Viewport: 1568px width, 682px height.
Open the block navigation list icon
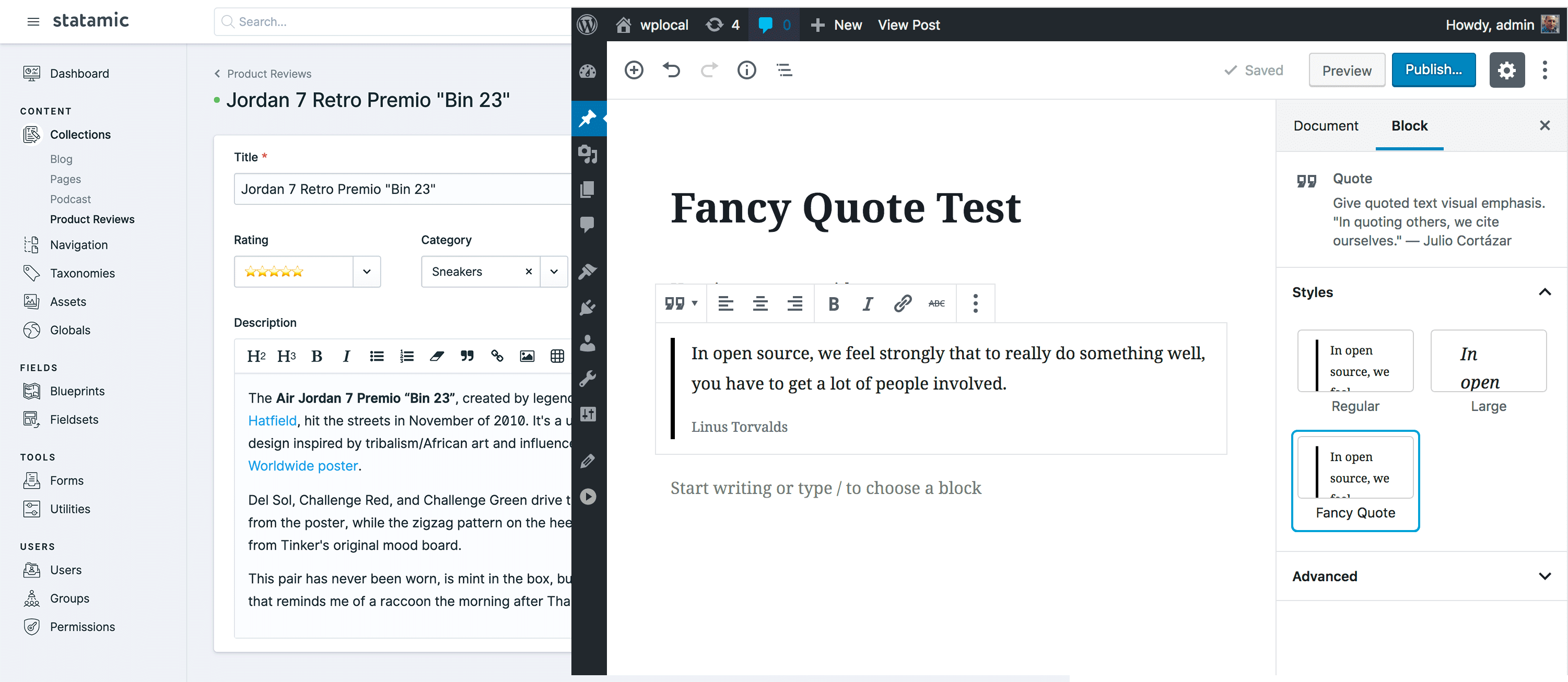784,70
